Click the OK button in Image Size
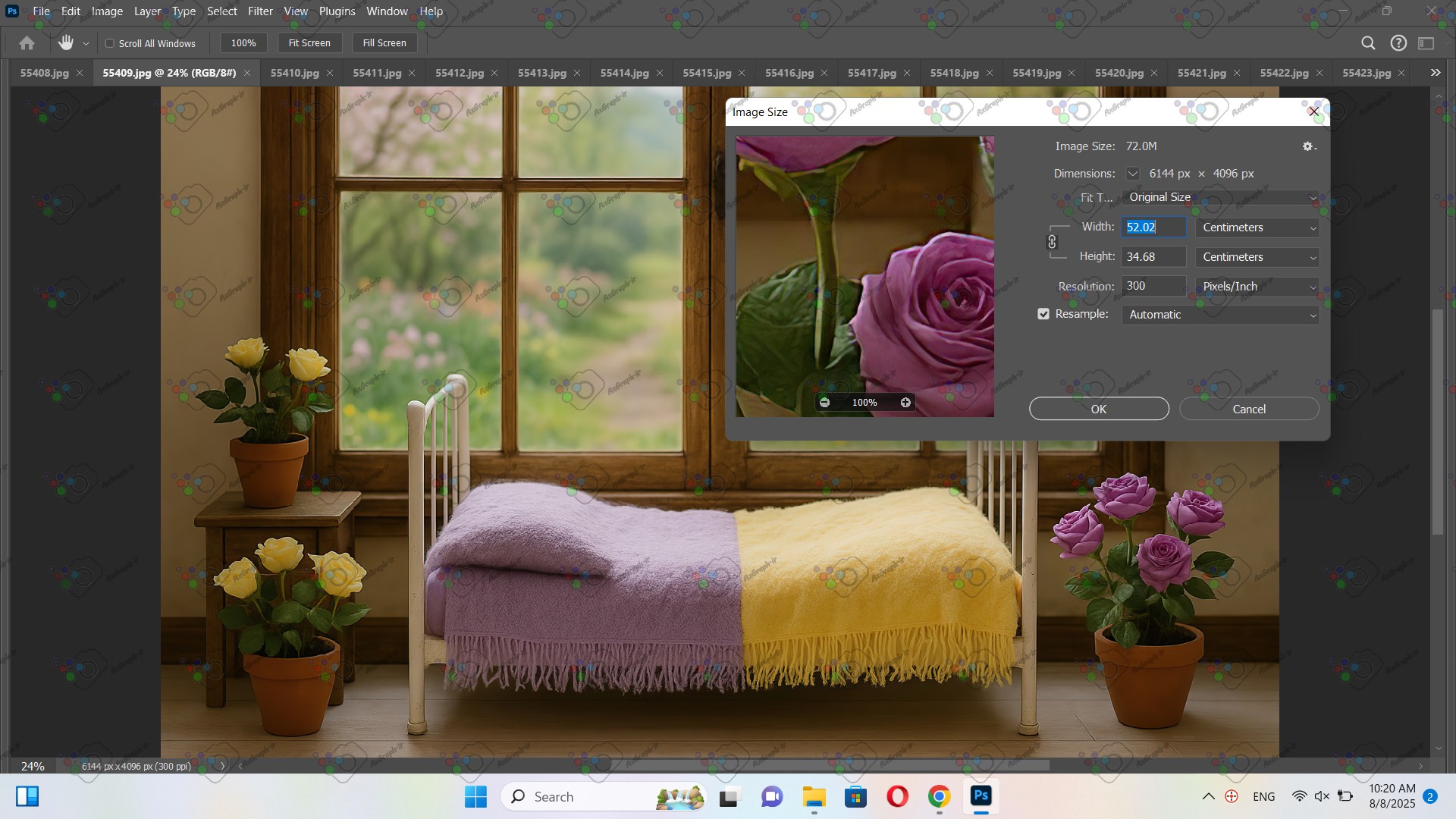Image resolution: width=1456 pixels, height=819 pixels. 1098,409
